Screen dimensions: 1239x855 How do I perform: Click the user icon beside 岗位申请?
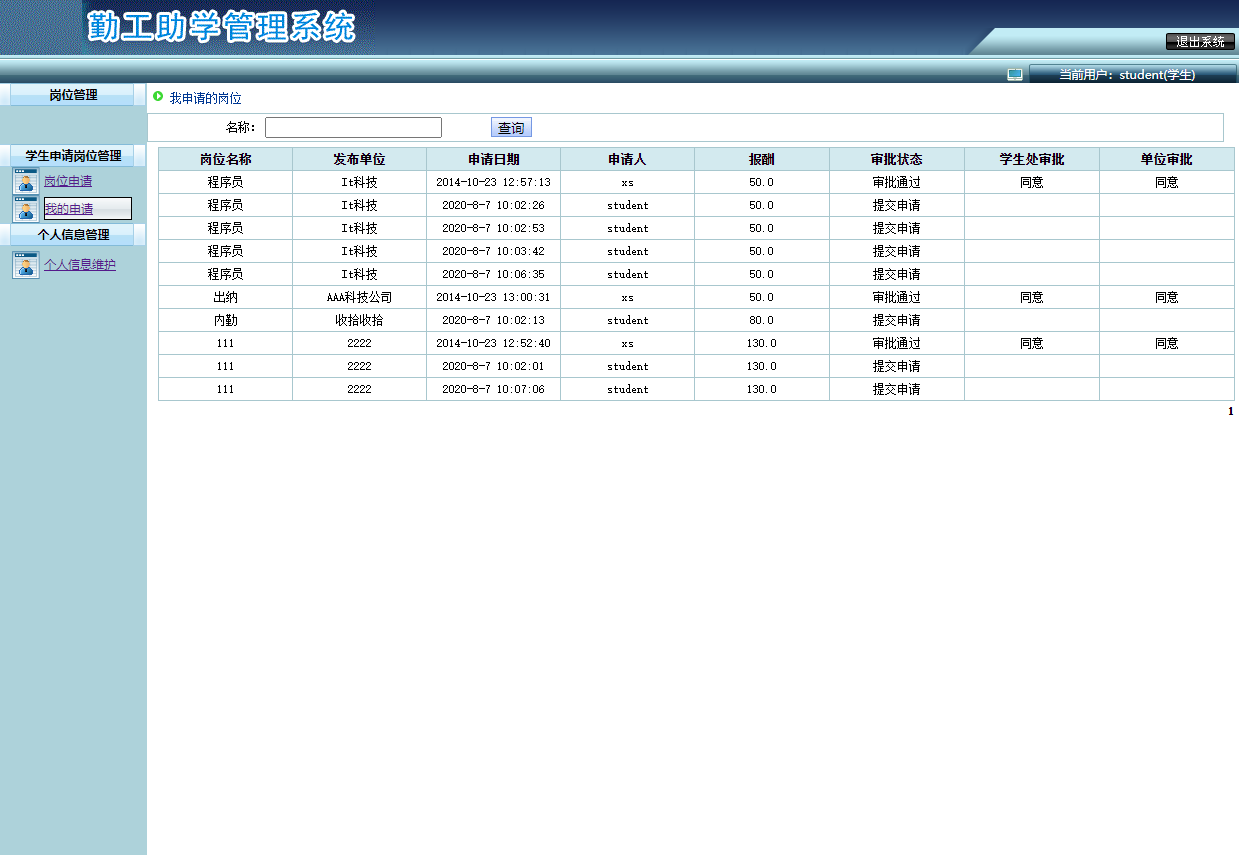point(25,181)
